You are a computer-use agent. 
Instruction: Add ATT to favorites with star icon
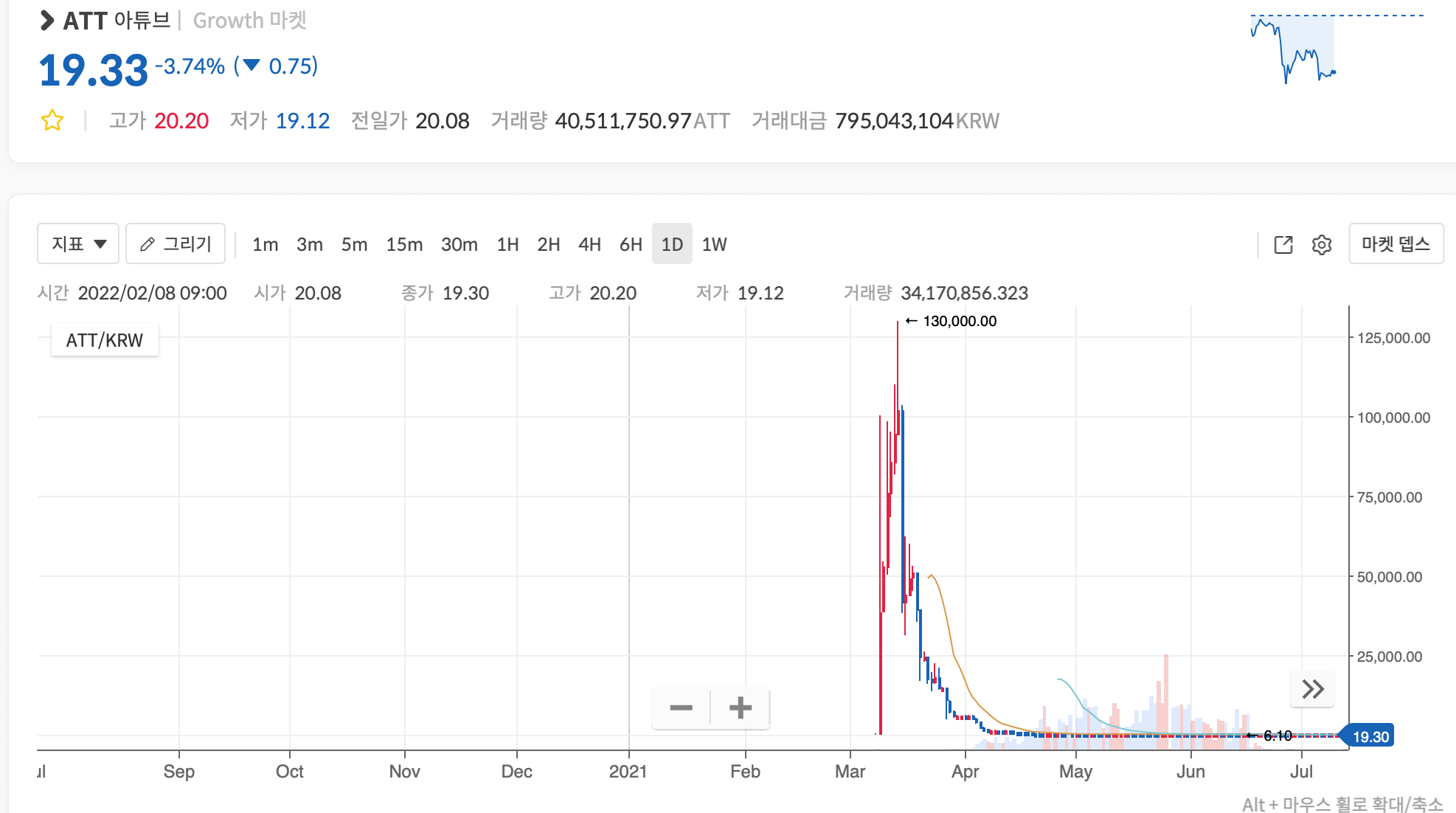click(52, 120)
